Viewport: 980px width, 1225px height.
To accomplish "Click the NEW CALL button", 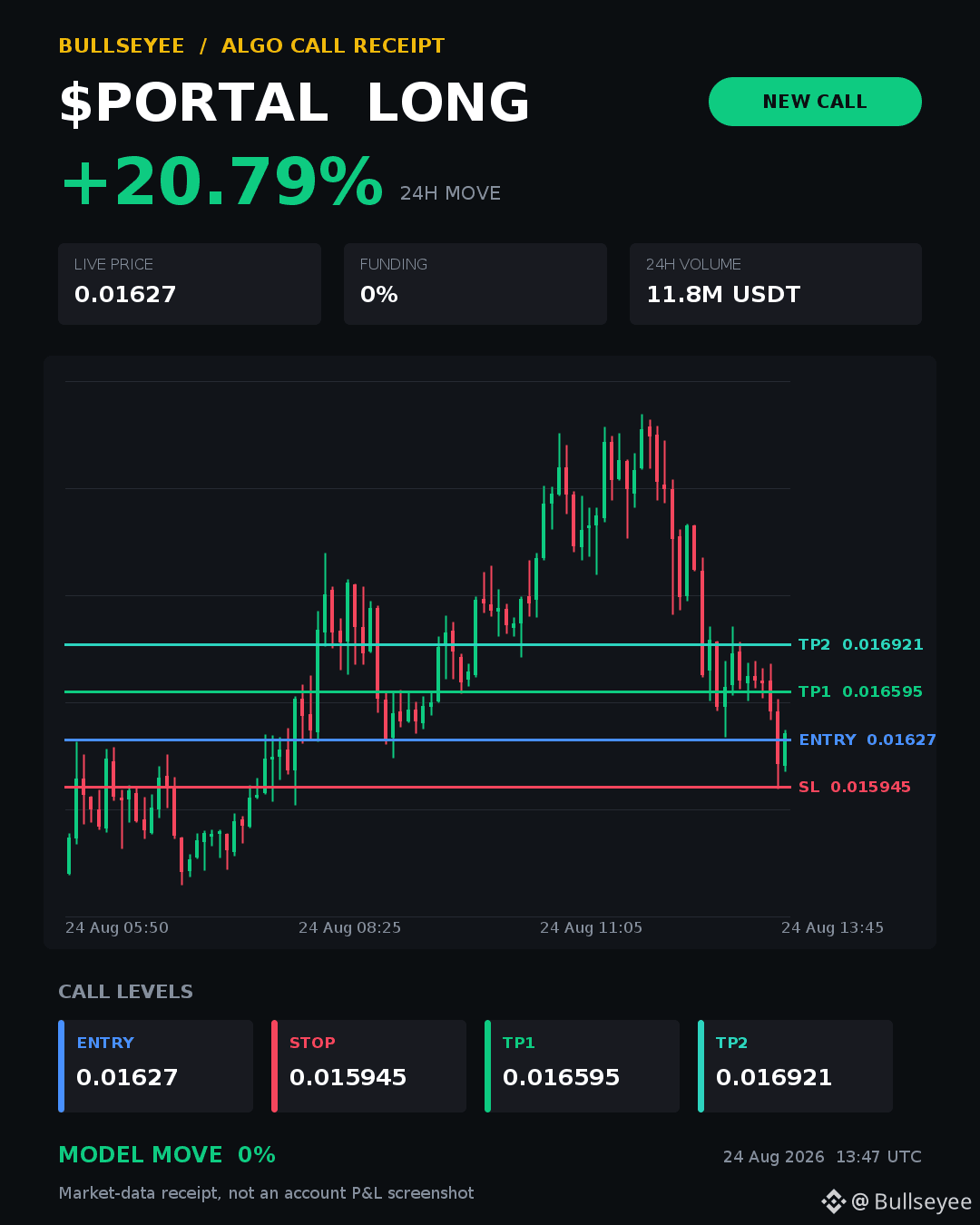I will click(815, 102).
